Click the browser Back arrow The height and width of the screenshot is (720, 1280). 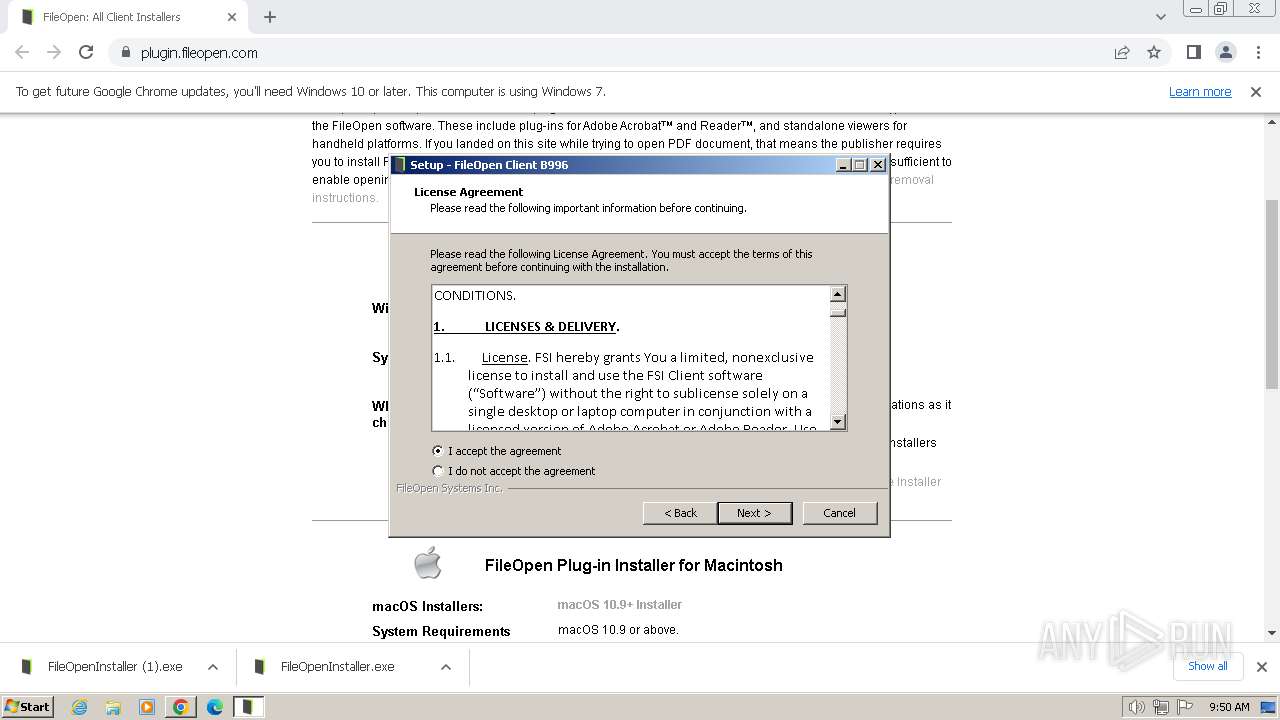22,53
